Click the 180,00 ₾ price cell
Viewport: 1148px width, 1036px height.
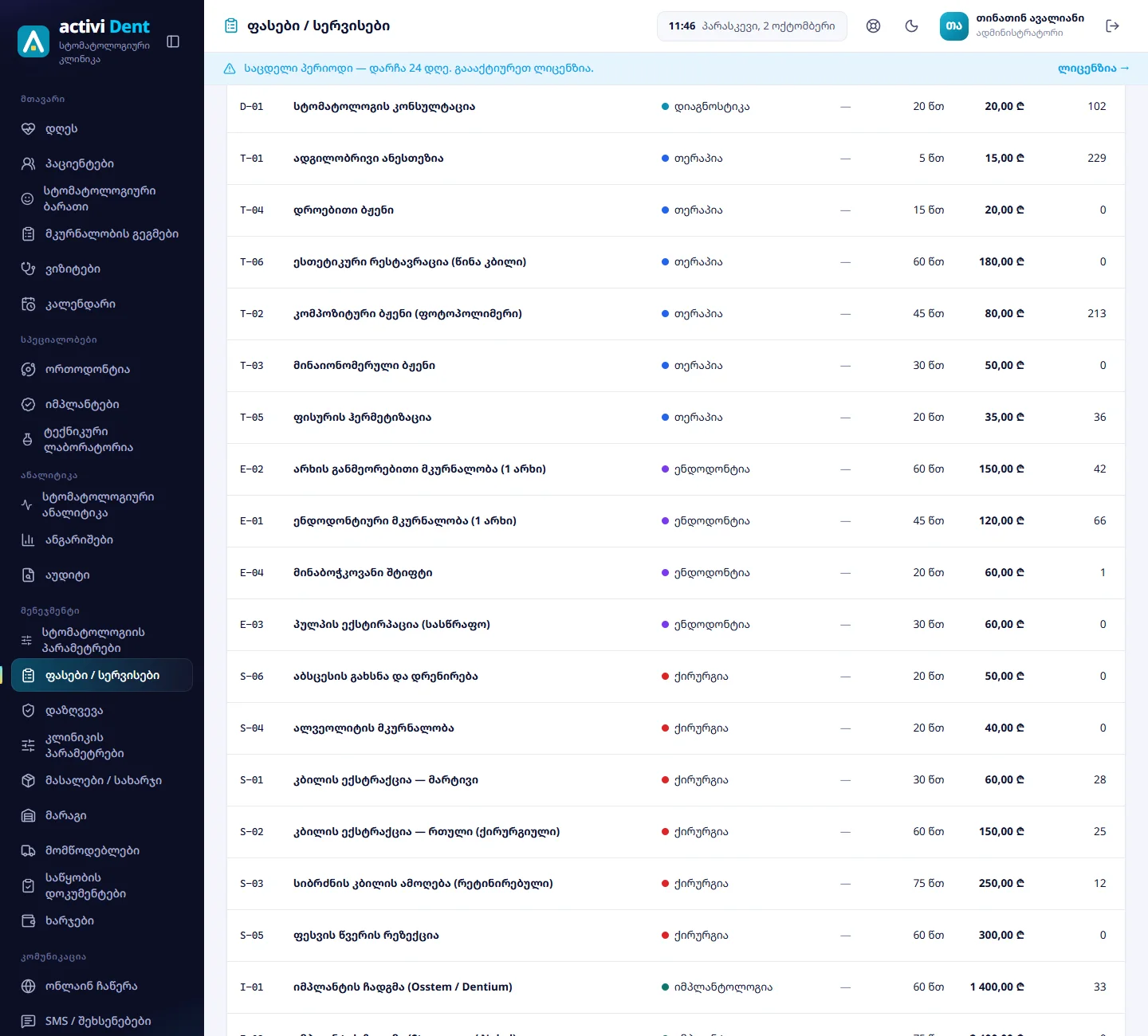[x=1001, y=262]
